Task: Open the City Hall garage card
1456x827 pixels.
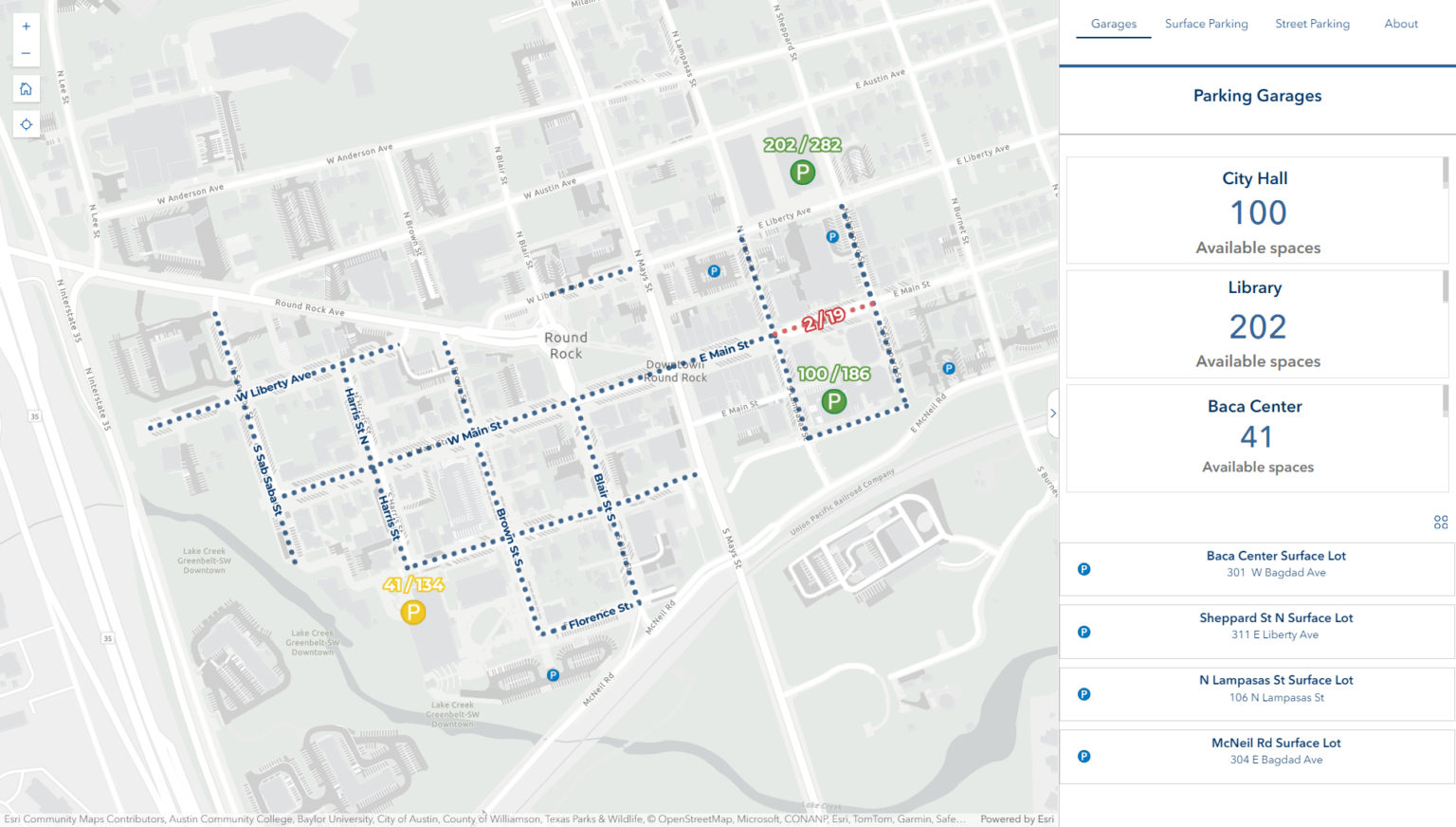Action: [1257, 210]
